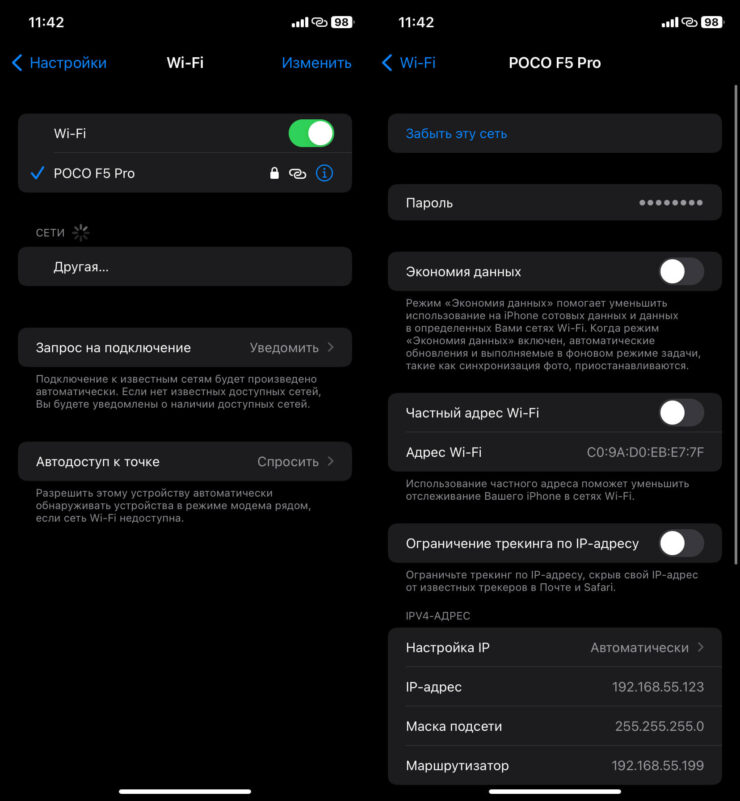The height and width of the screenshot is (801, 740).
Task: Open info details for POCO F5 Pro network
Action: 324,173
